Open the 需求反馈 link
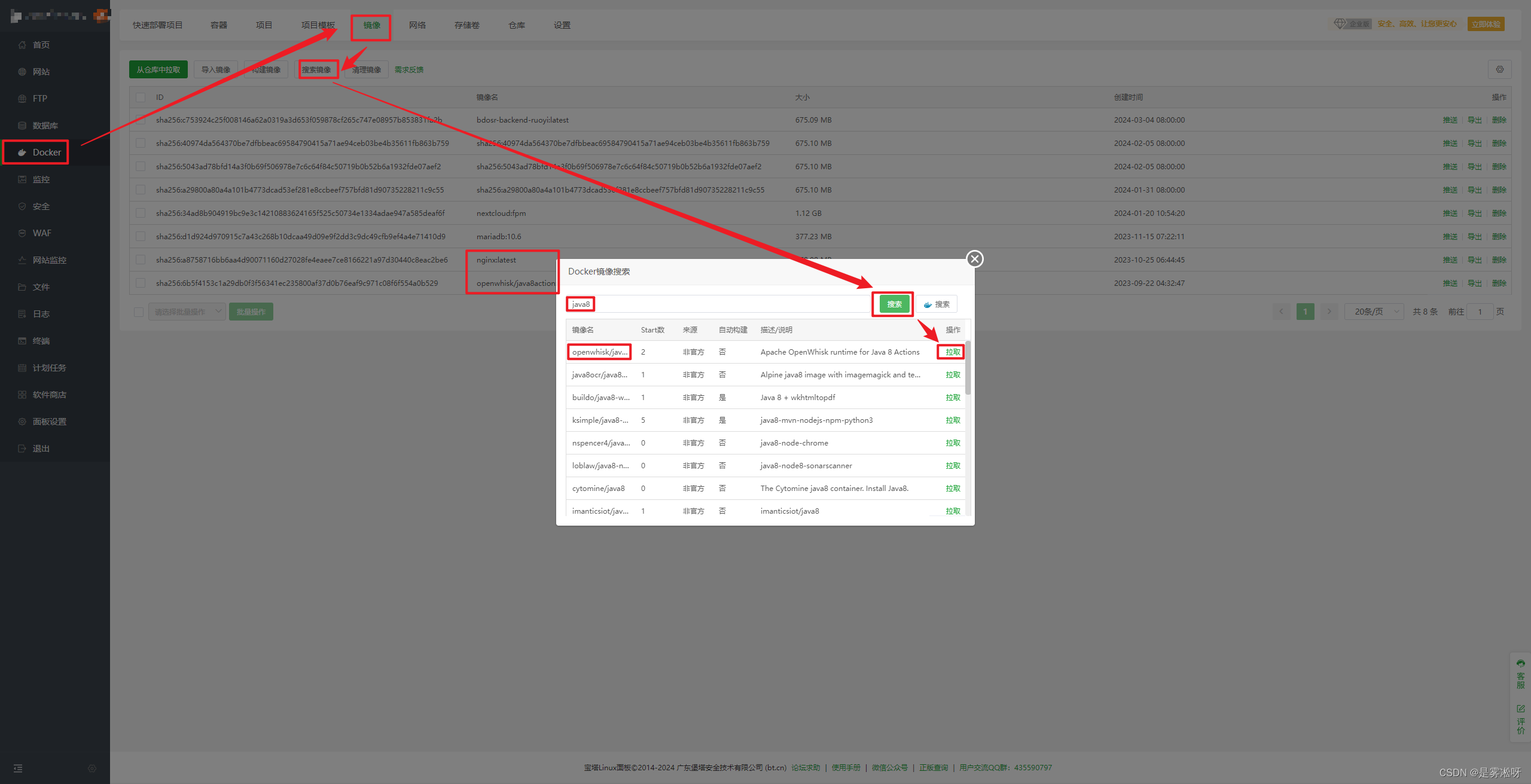This screenshot has height=784, width=1531. (409, 70)
